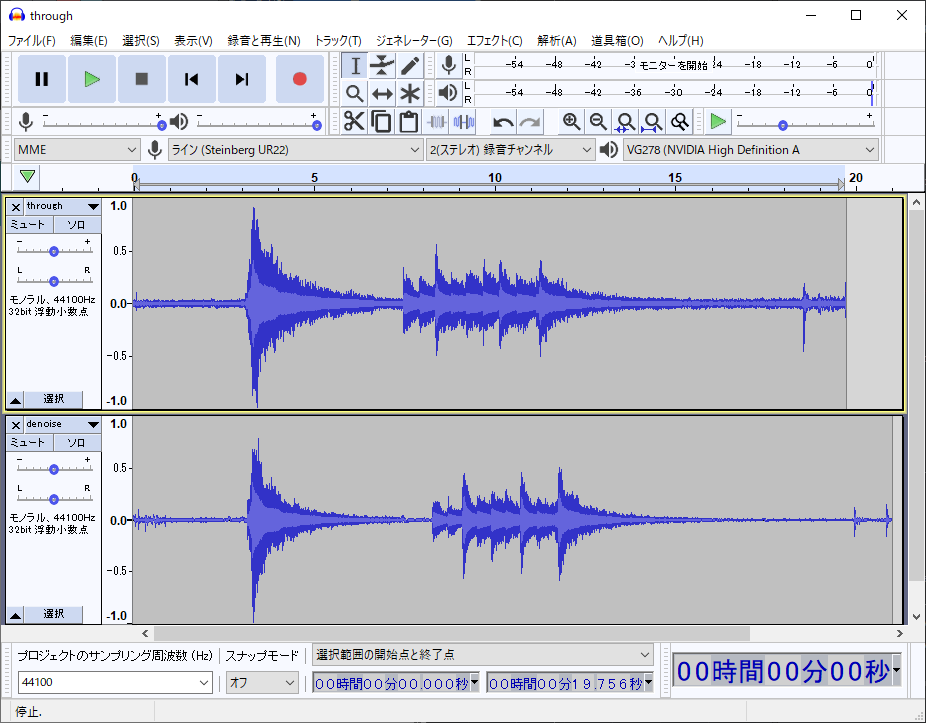
Task: Solo the denoise track
Action: pos(77,442)
